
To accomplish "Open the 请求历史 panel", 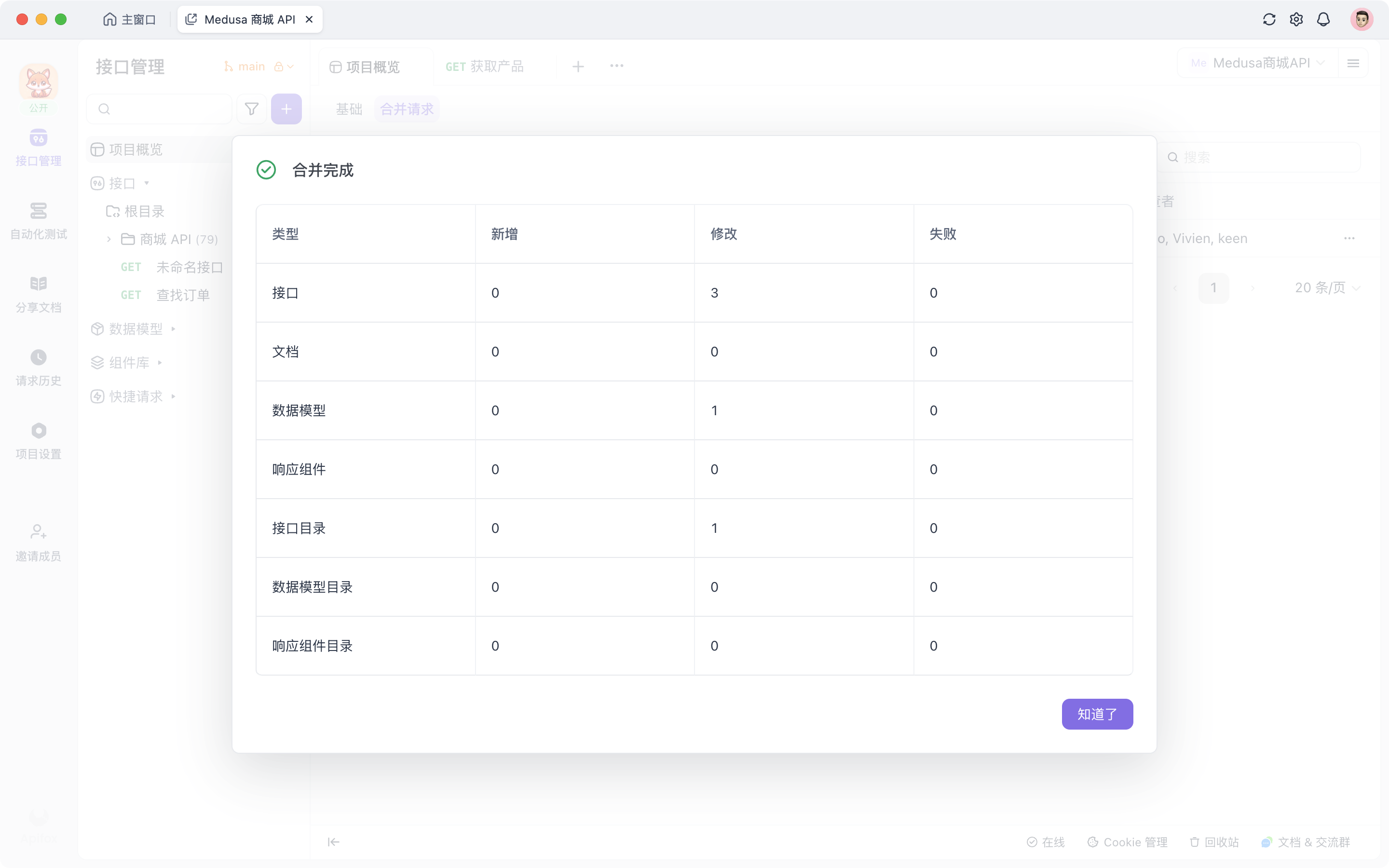I will (x=38, y=367).
